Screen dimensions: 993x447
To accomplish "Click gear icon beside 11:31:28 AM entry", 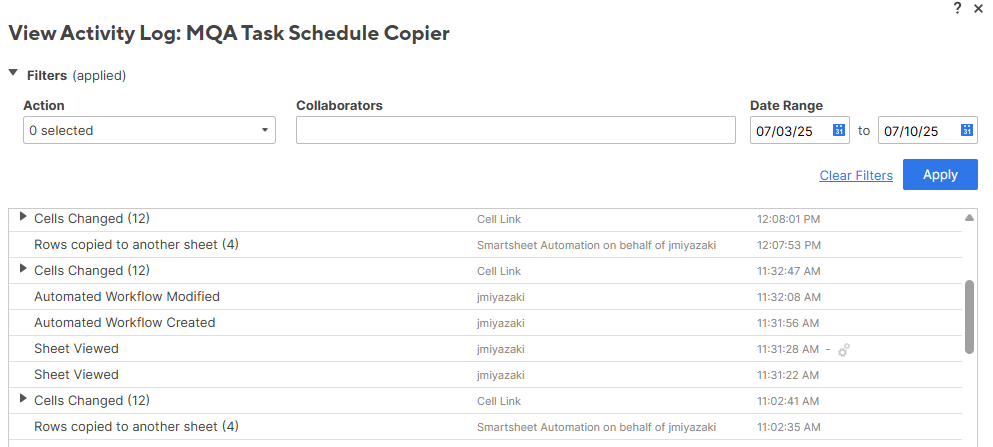I will tap(844, 349).
